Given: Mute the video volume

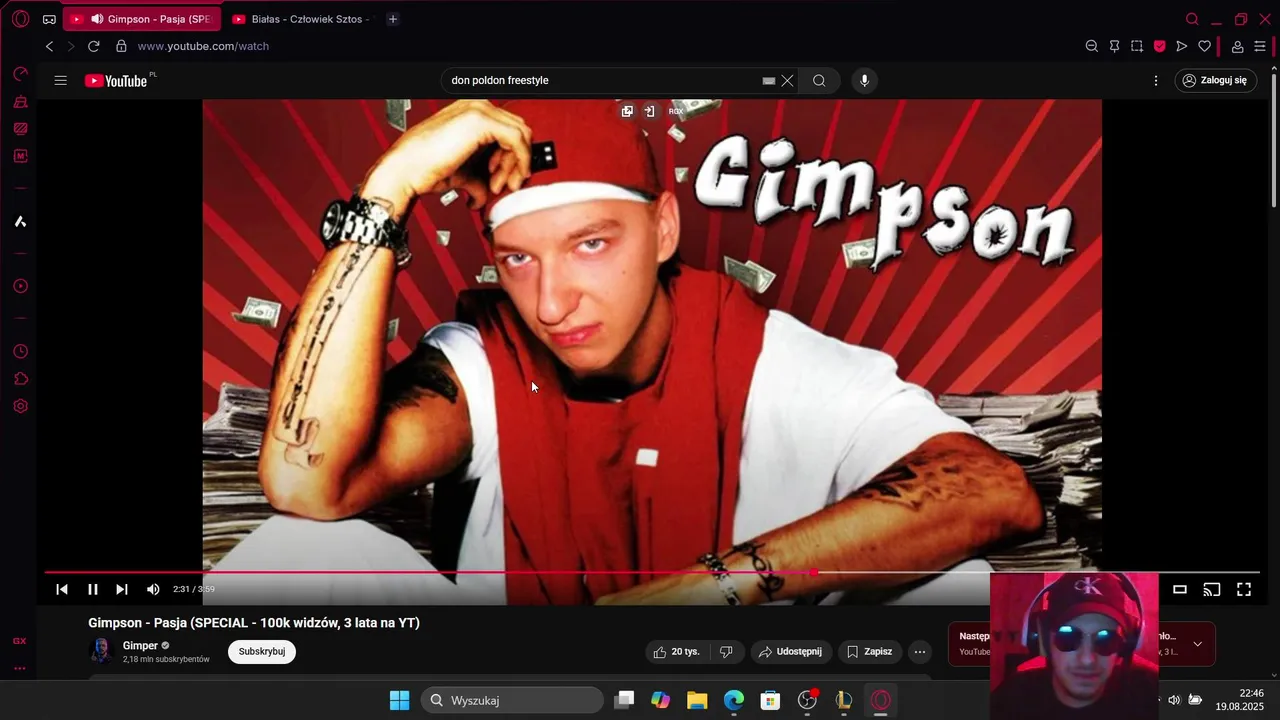Looking at the screenshot, I should point(153,590).
